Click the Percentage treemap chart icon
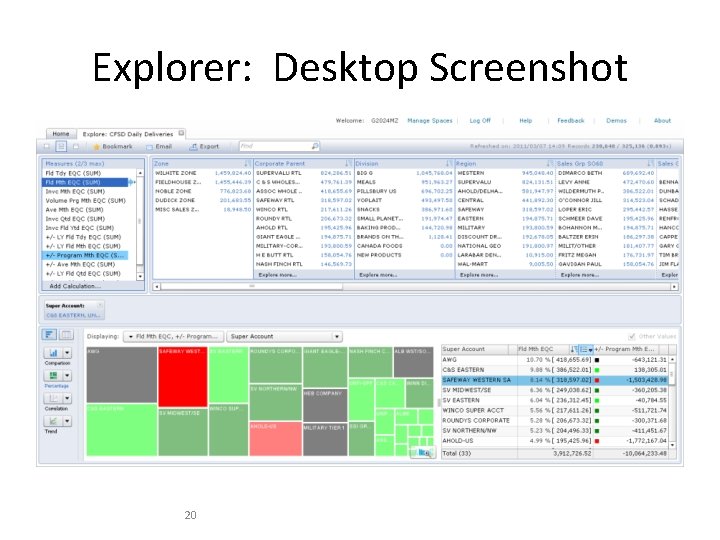 click(x=53, y=376)
